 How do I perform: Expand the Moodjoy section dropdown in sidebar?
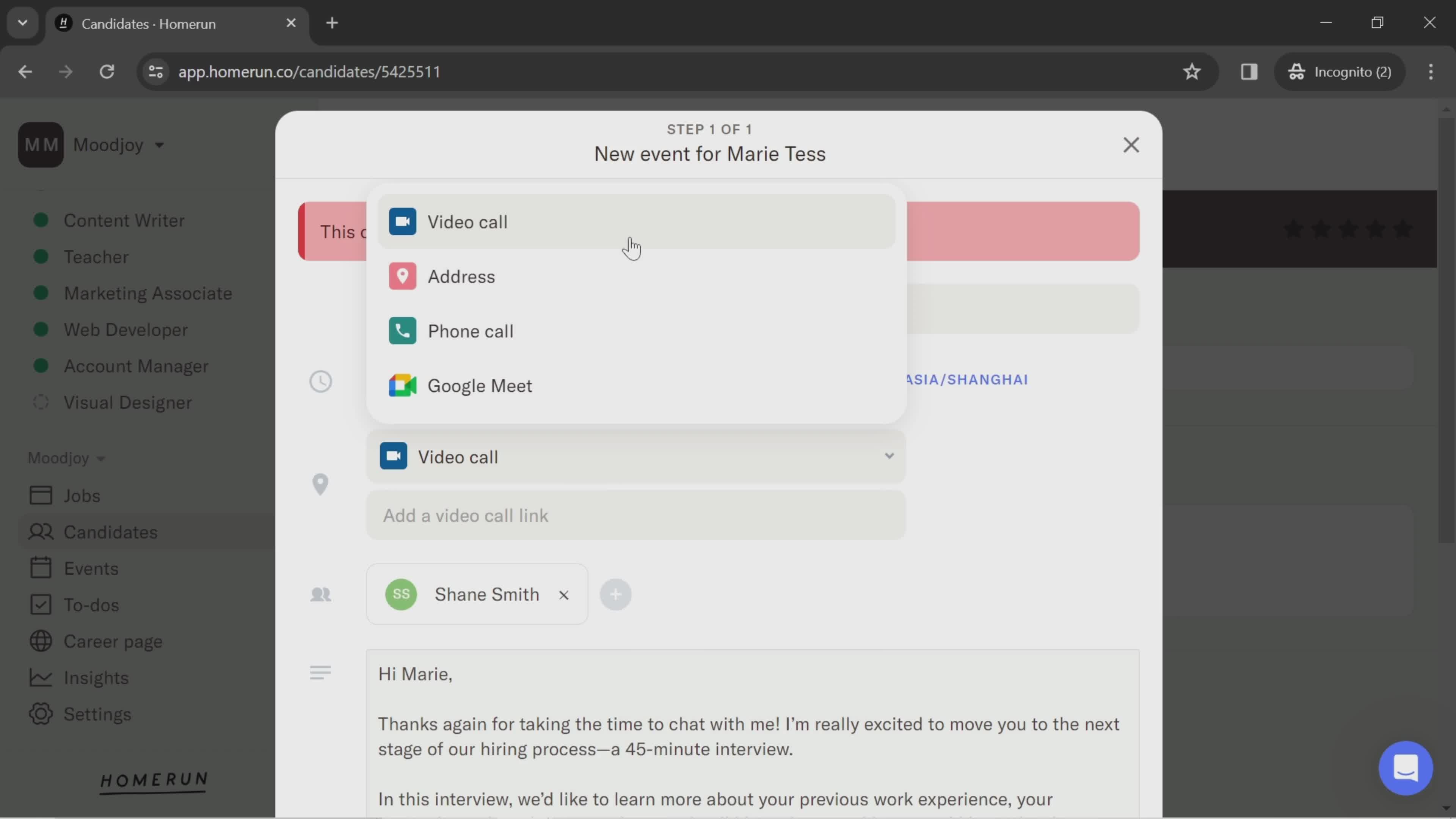(67, 458)
